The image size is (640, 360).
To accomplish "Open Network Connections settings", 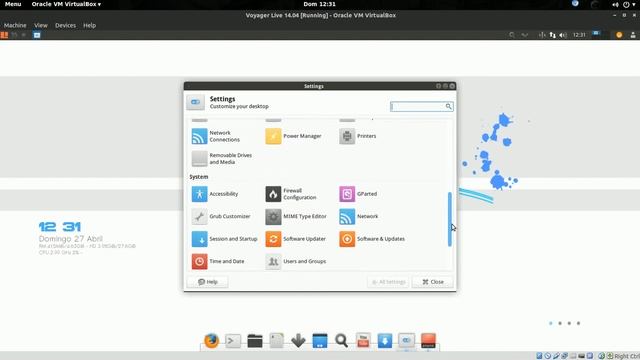I will pyautogui.click(x=216, y=136).
